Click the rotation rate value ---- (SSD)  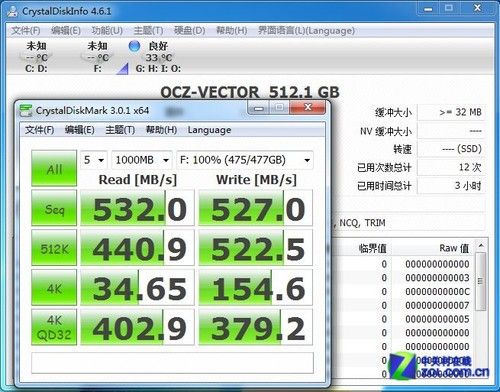tap(451, 149)
